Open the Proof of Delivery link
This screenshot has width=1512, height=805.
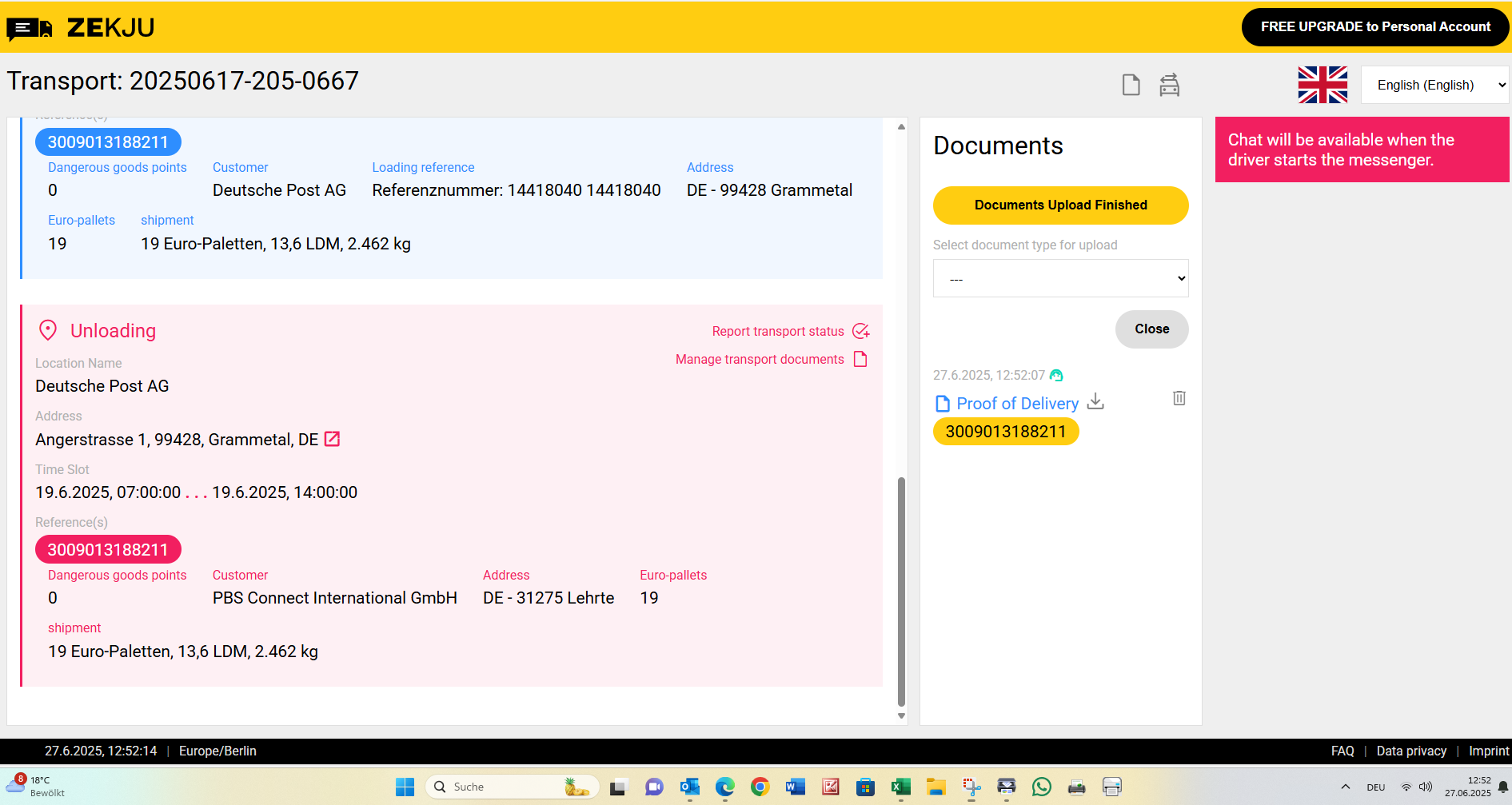point(1017,404)
